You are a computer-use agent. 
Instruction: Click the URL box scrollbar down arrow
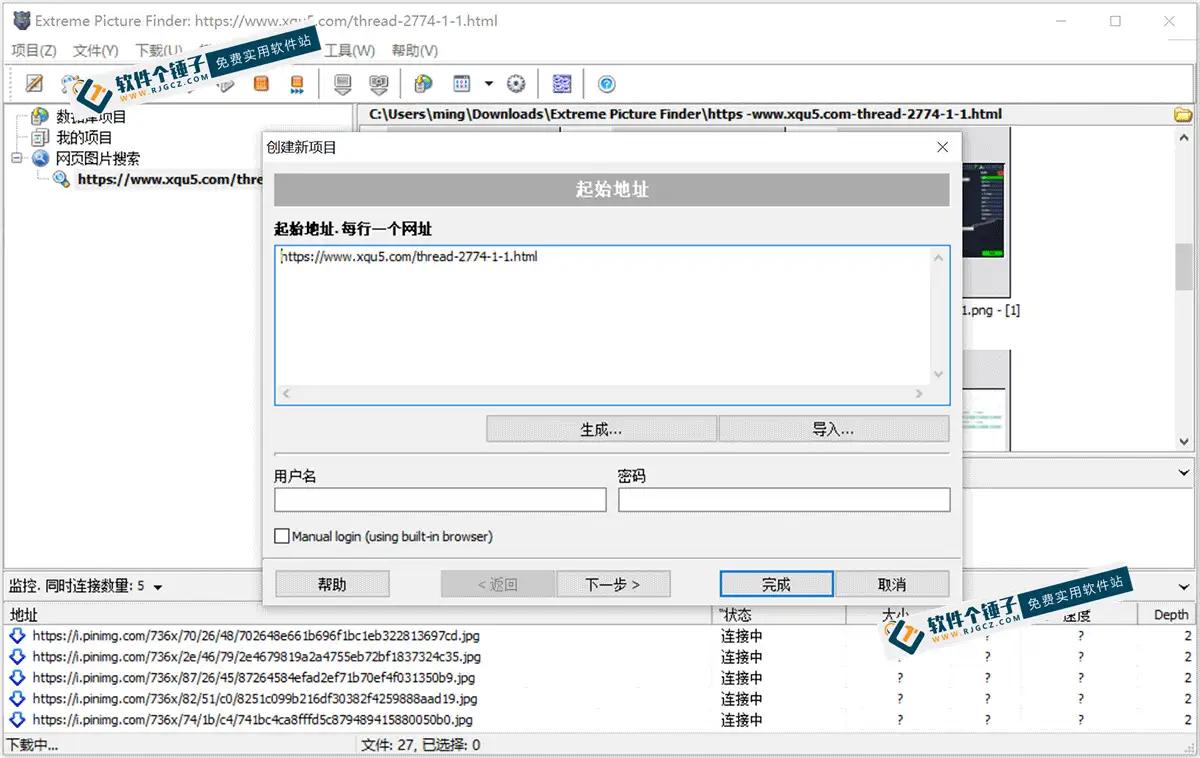tap(939, 375)
